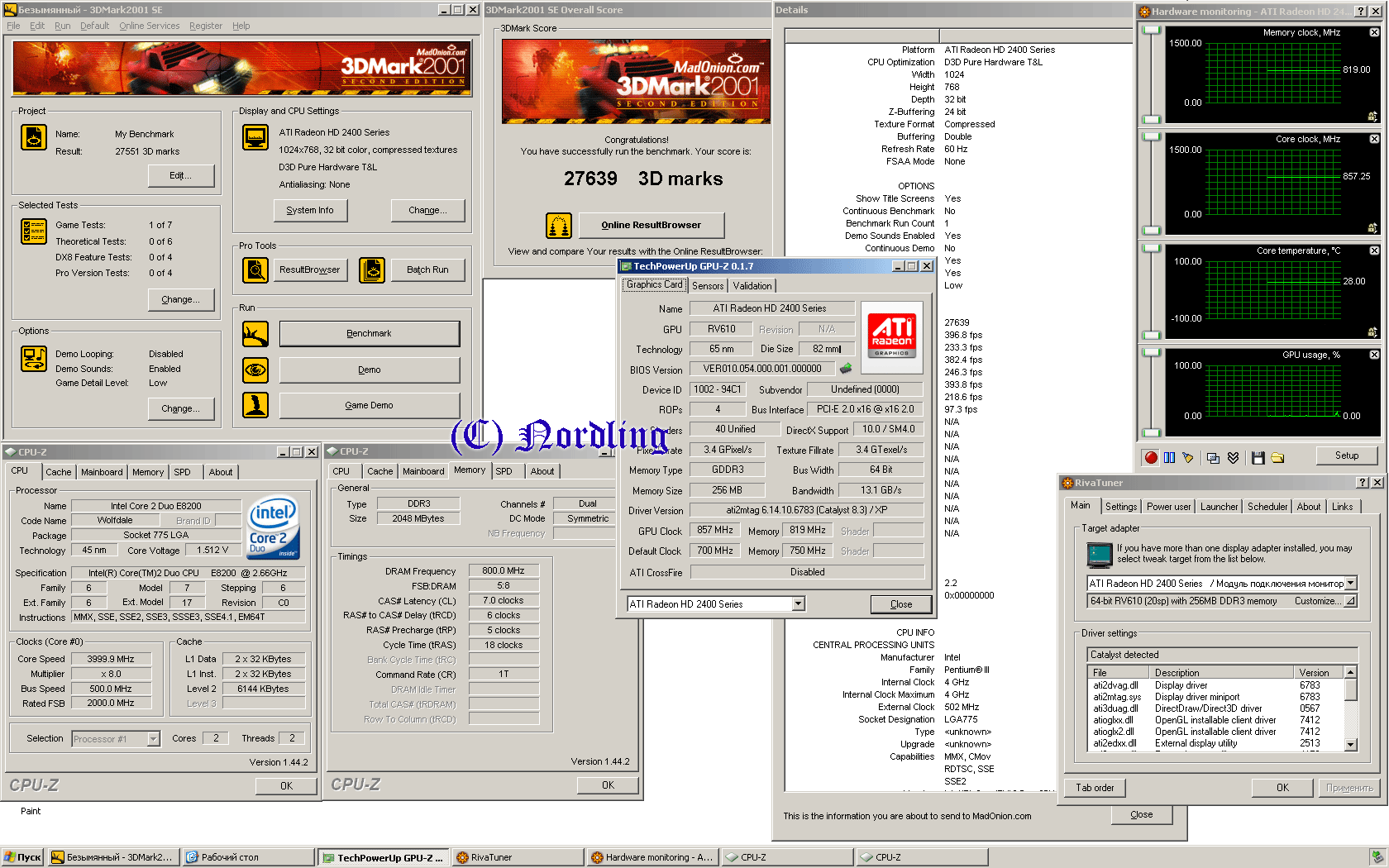Click the Benchmark run button

[x=370, y=334]
